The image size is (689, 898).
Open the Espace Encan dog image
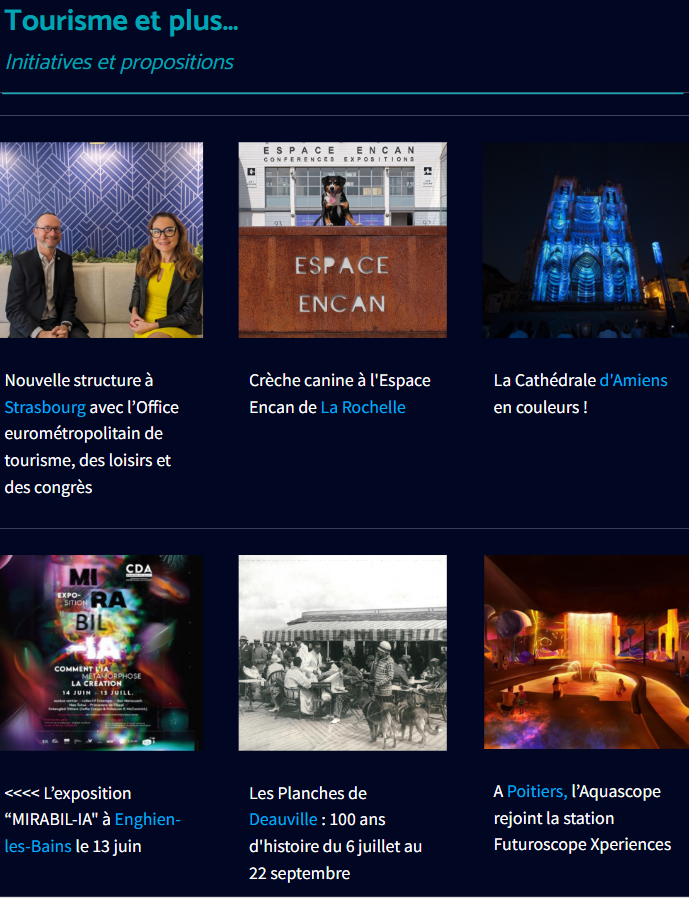coord(342,240)
